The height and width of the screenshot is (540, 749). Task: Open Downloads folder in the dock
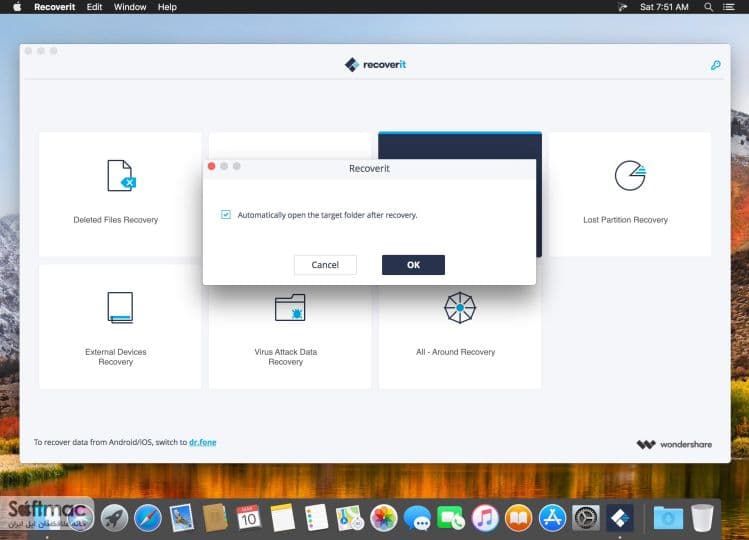[668, 518]
